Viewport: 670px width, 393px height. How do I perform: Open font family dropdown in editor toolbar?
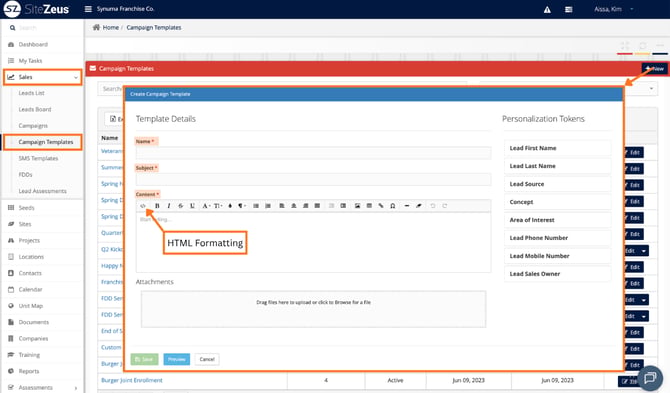tap(206, 206)
